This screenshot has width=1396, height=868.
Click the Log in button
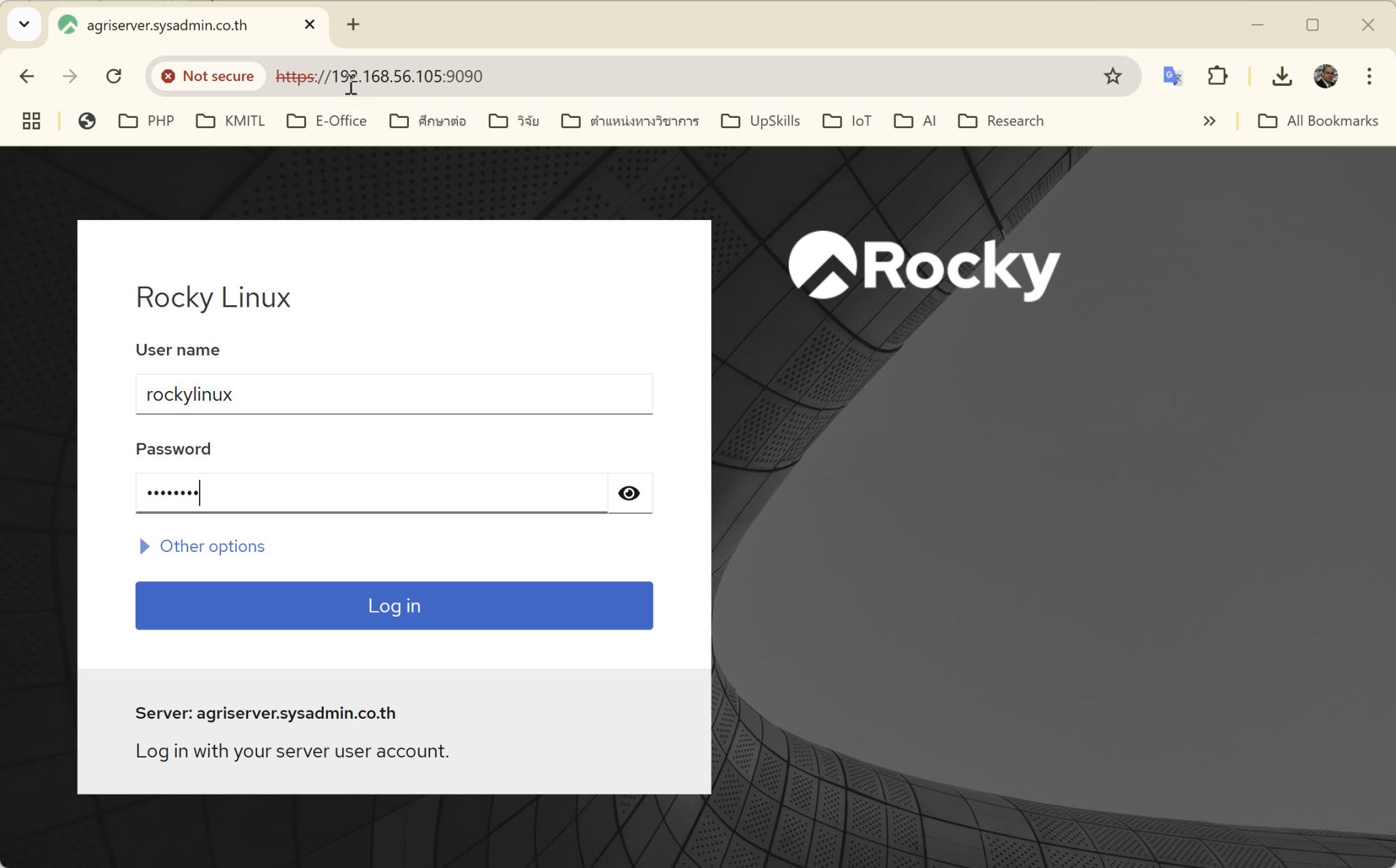click(x=393, y=605)
